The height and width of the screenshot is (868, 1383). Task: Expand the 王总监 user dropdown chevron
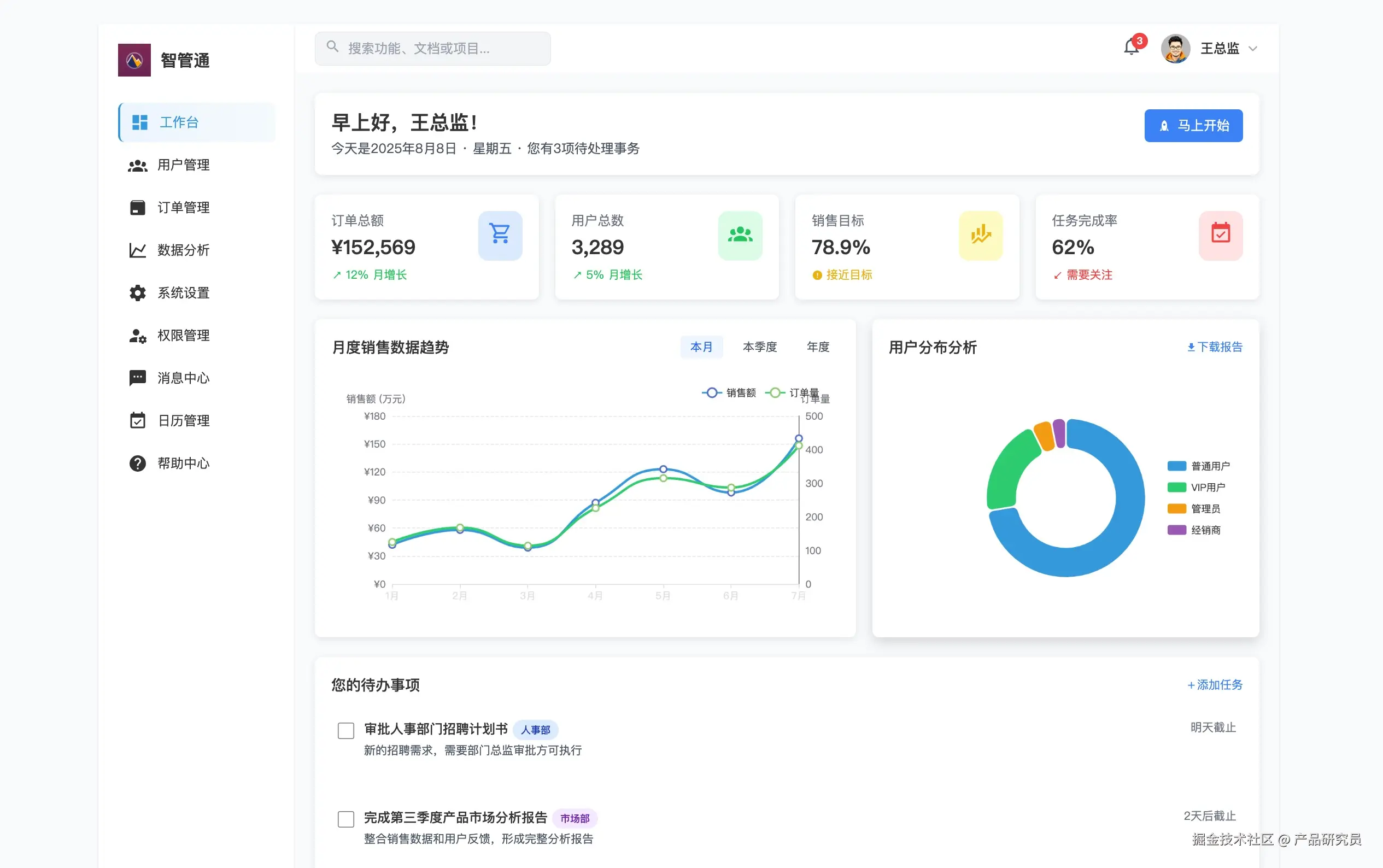[1253, 49]
